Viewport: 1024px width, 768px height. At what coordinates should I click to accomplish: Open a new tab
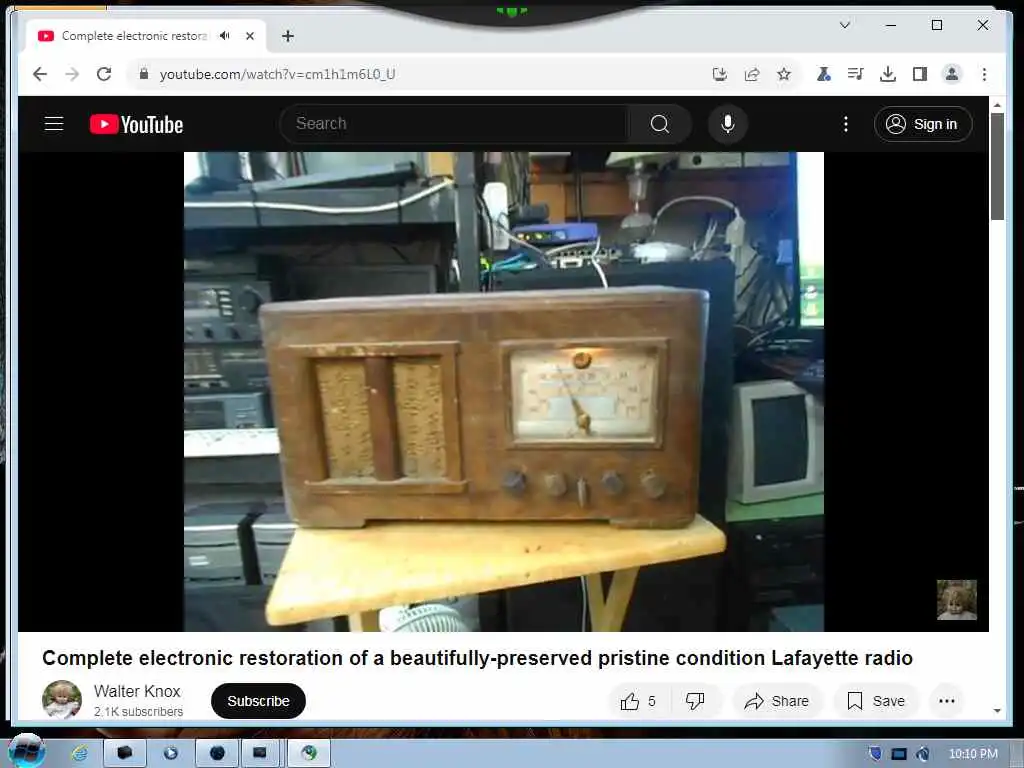(x=288, y=36)
